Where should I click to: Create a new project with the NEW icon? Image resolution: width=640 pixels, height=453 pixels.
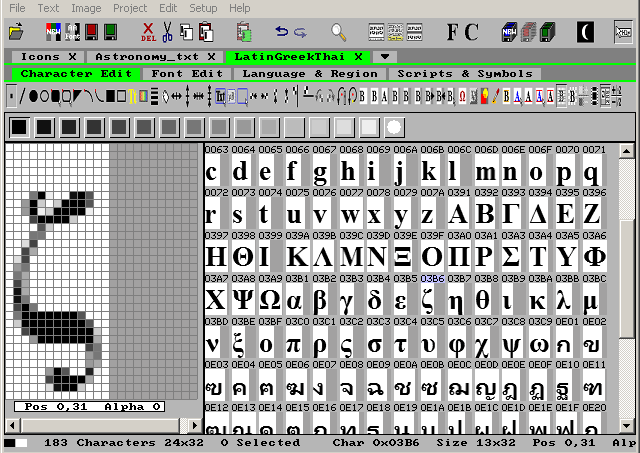point(53,32)
